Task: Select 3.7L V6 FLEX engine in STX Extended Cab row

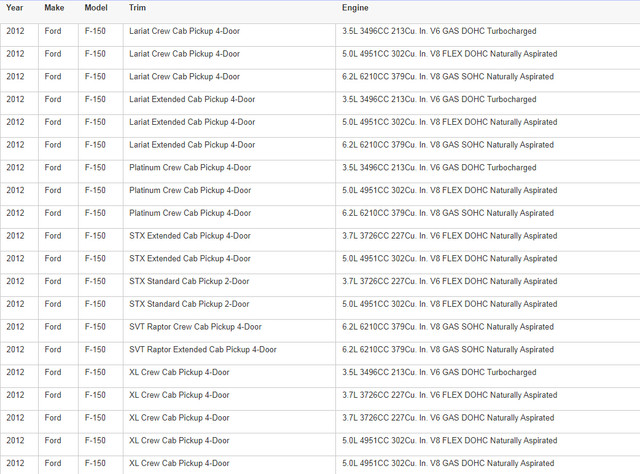Action: [x=449, y=236]
